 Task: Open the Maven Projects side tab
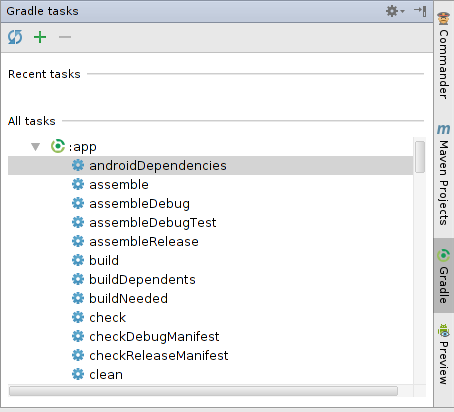tap(444, 175)
